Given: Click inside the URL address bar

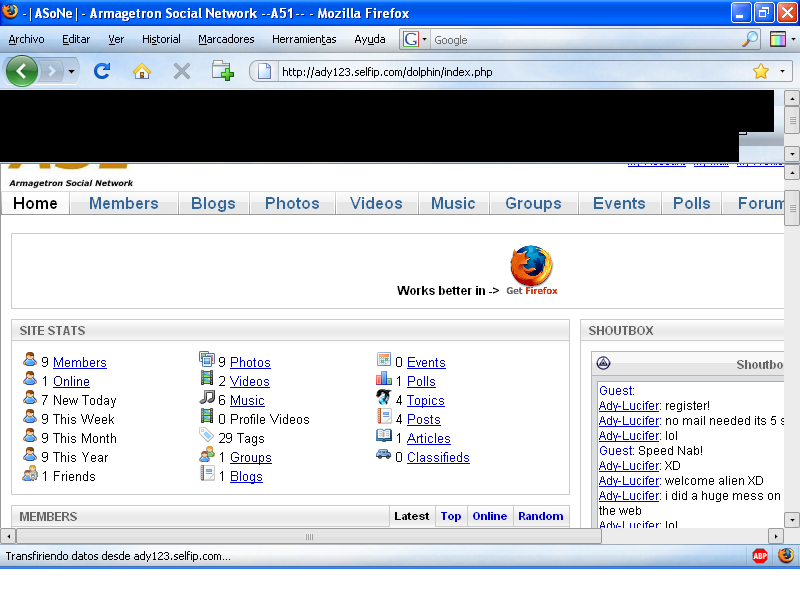Looking at the screenshot, I should point(500,72).
